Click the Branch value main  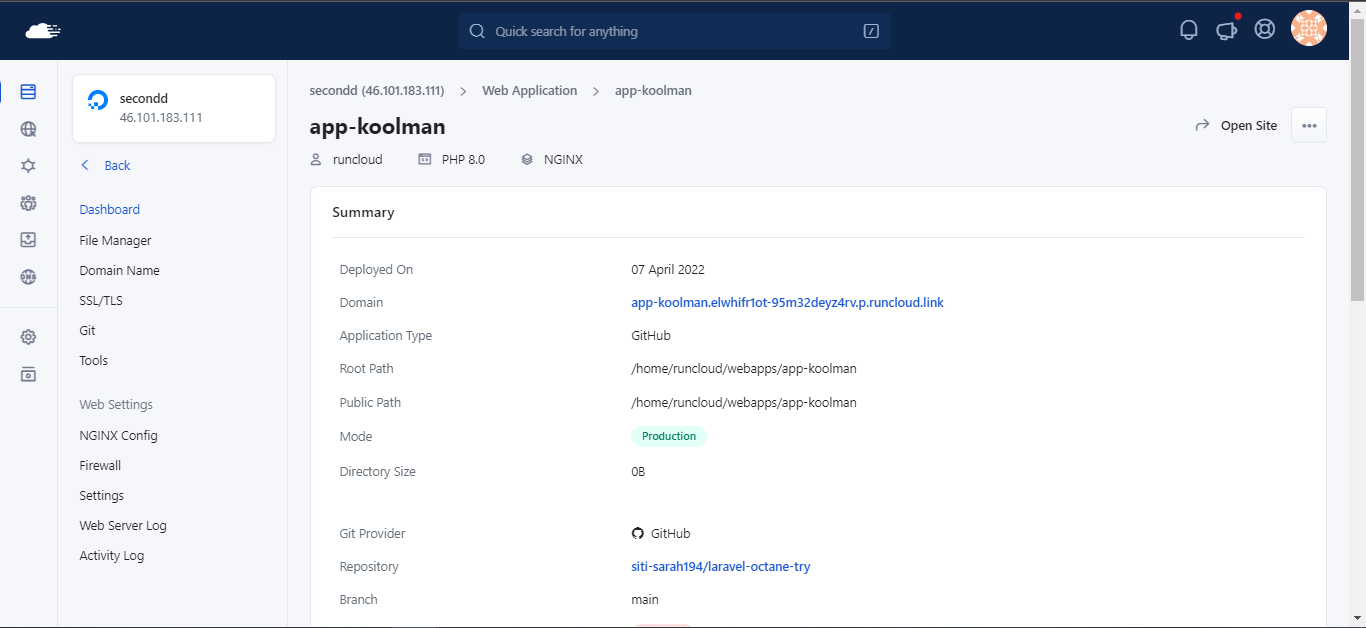tap(645, 600)
